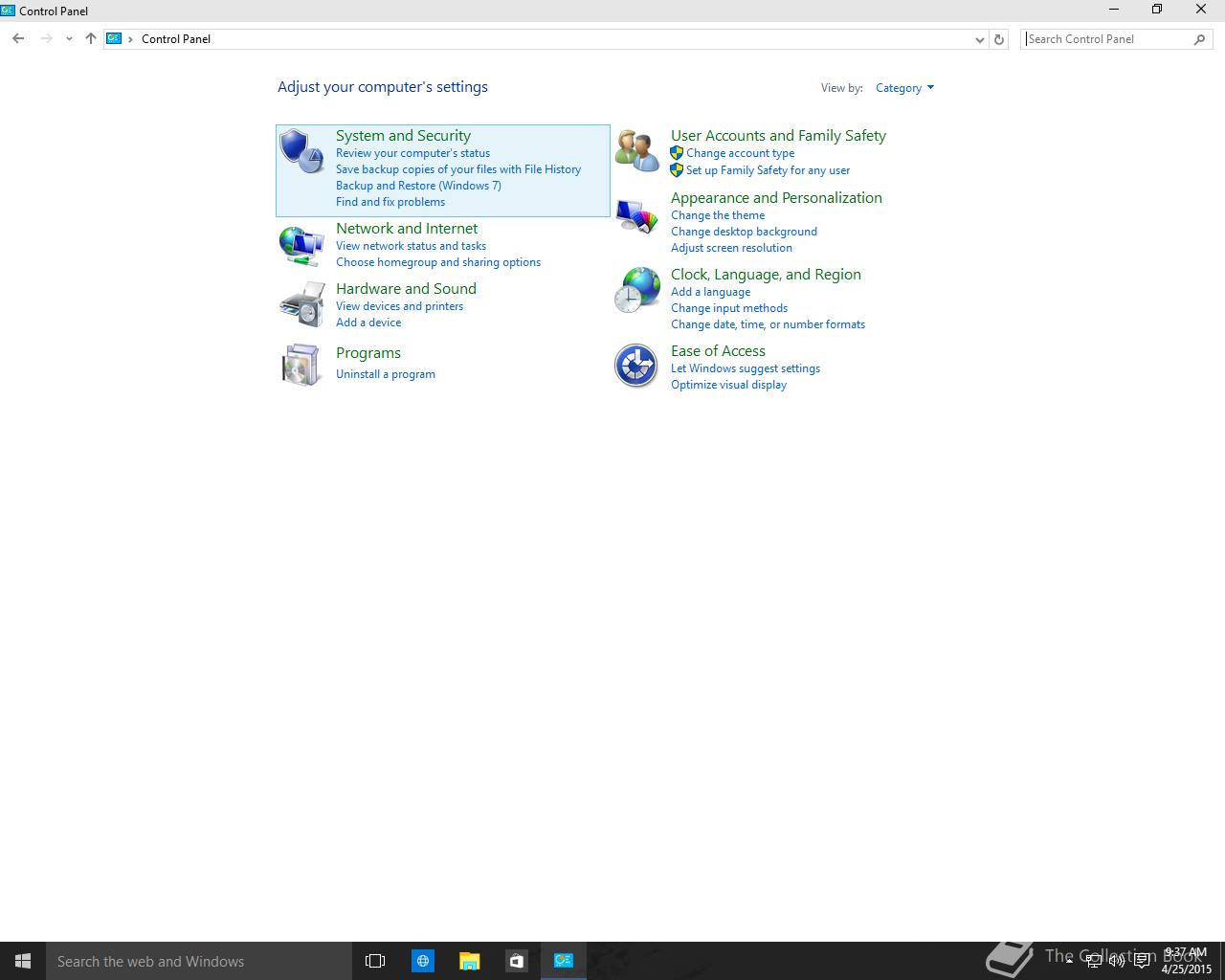Screen dimensions: 1225x980
Task: Click View devices and printers
Action: tap(399, 306)
